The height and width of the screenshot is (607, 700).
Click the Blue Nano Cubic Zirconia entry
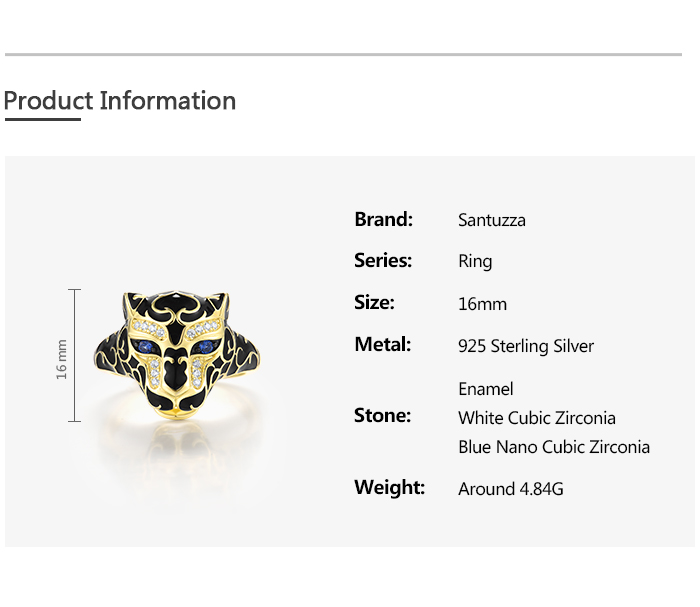554,447
